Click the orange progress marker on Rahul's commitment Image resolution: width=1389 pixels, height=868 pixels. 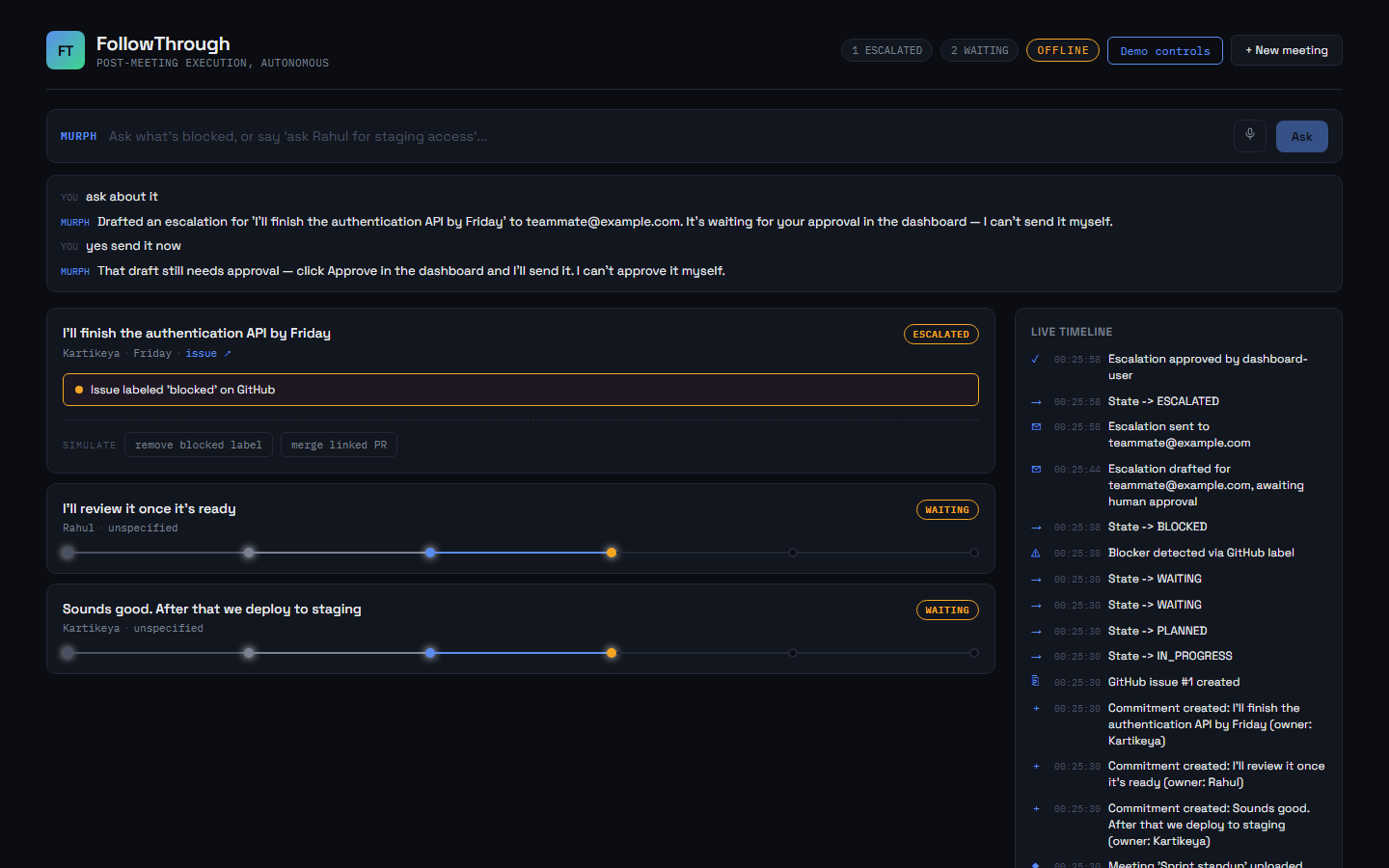tap(612, 553)
